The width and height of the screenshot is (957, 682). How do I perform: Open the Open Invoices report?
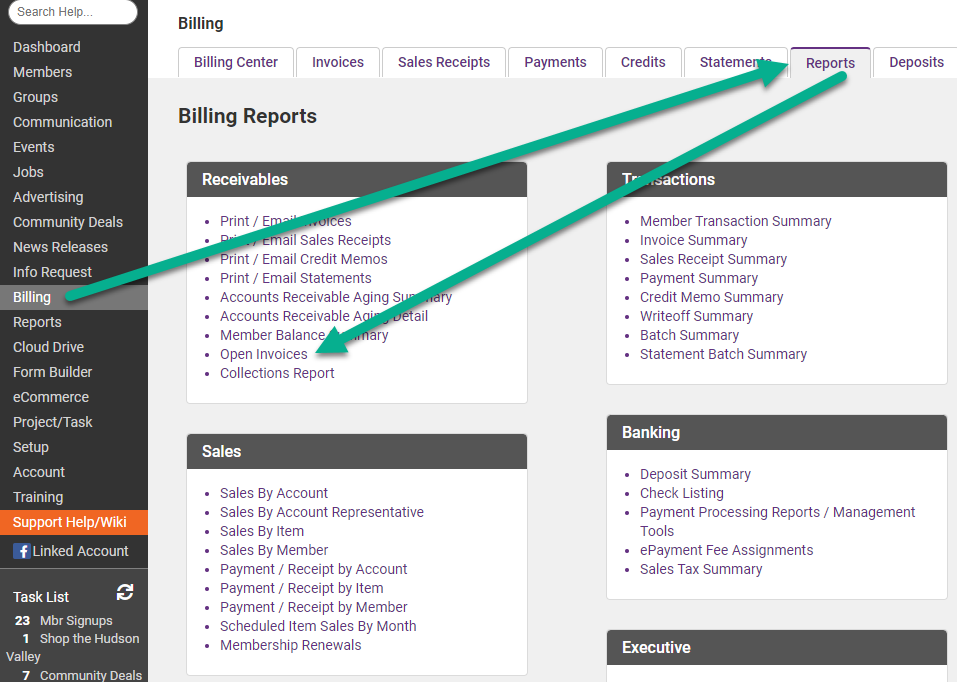point(264,354)
